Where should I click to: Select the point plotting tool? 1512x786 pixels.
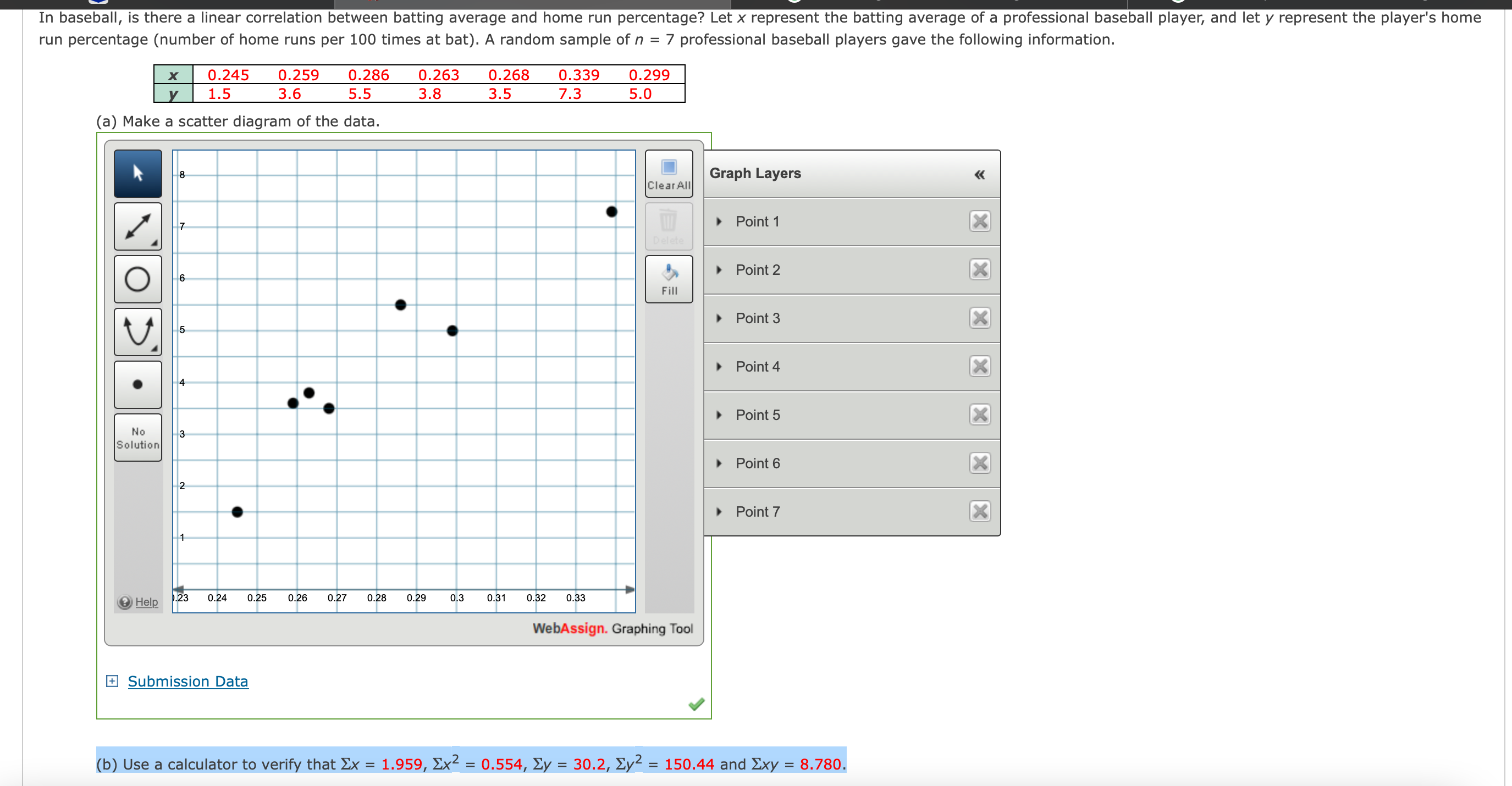point(137,384)
